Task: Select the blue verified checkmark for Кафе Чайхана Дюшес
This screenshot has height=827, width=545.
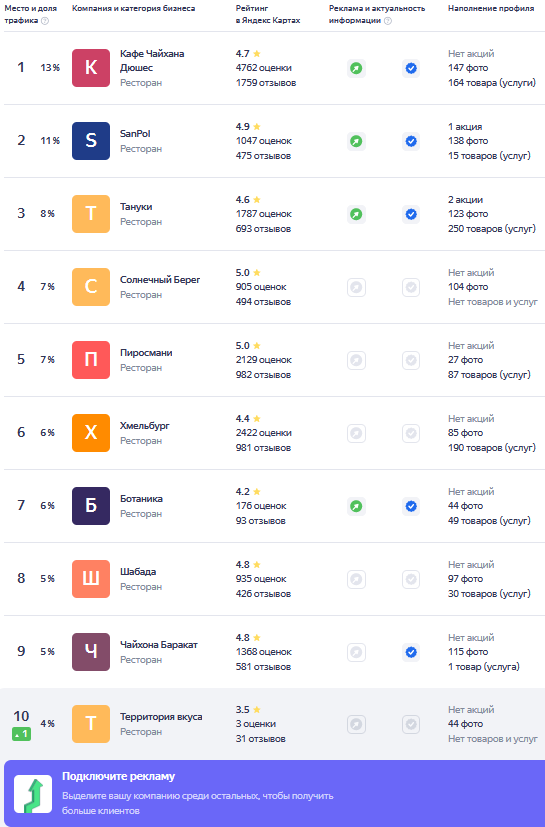Action: (x=411, y=68)
